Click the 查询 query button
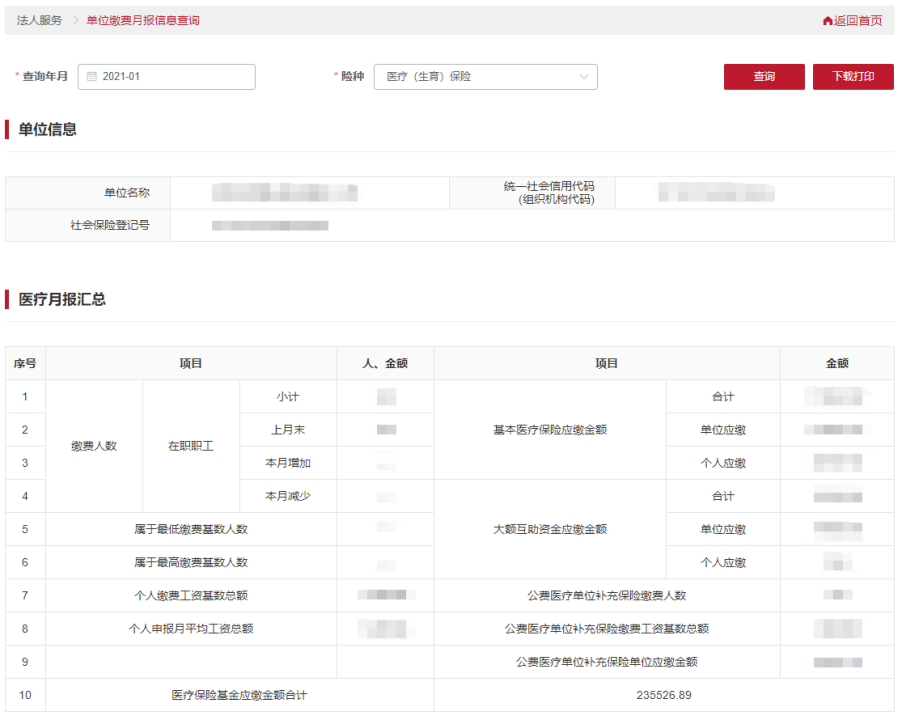This screenshot has height=720, width=902. 764,76
